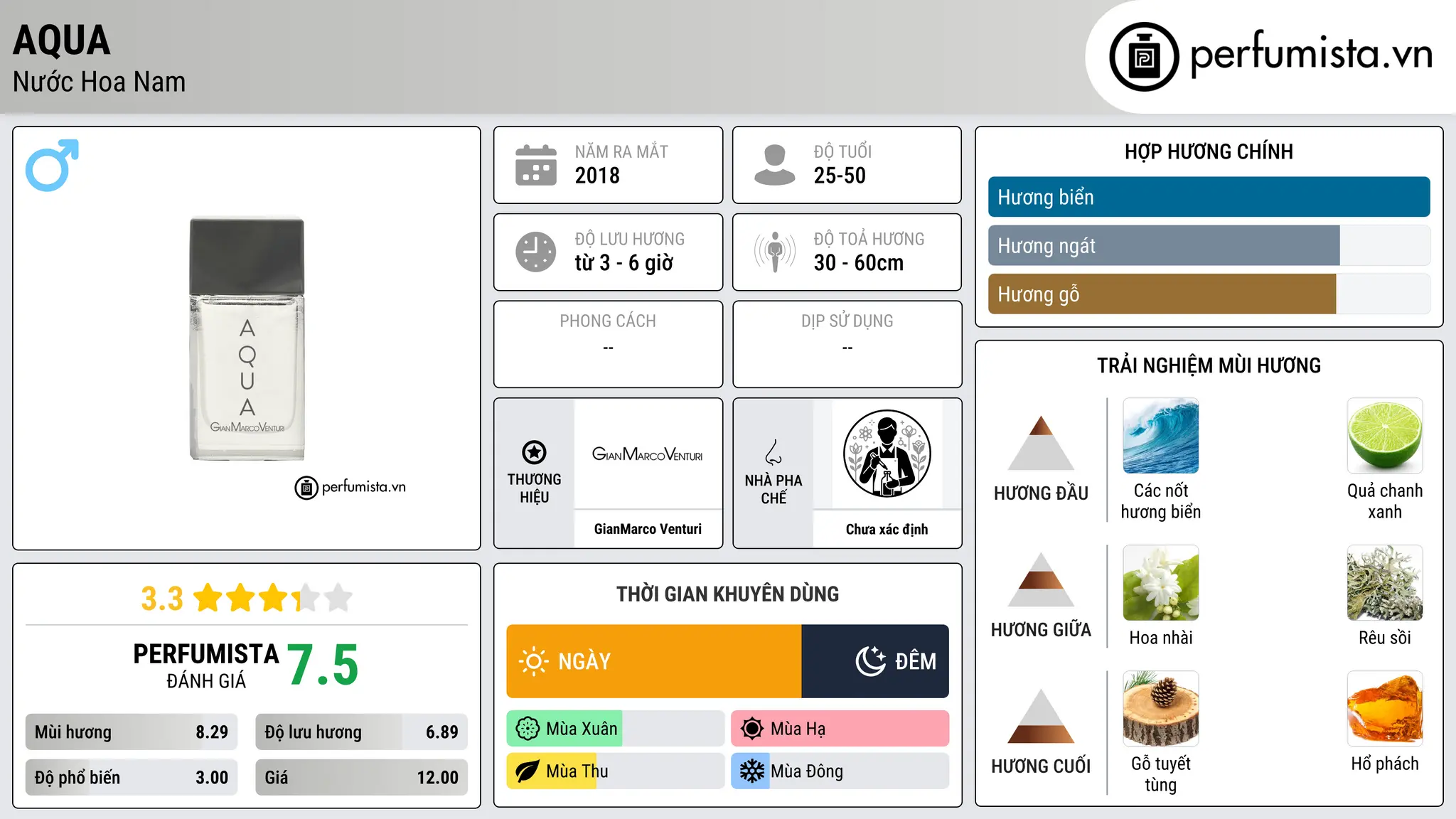Click the Hương giữa pyramid icon
This screenshot has width=1456, height=819.
[1041, 579]
